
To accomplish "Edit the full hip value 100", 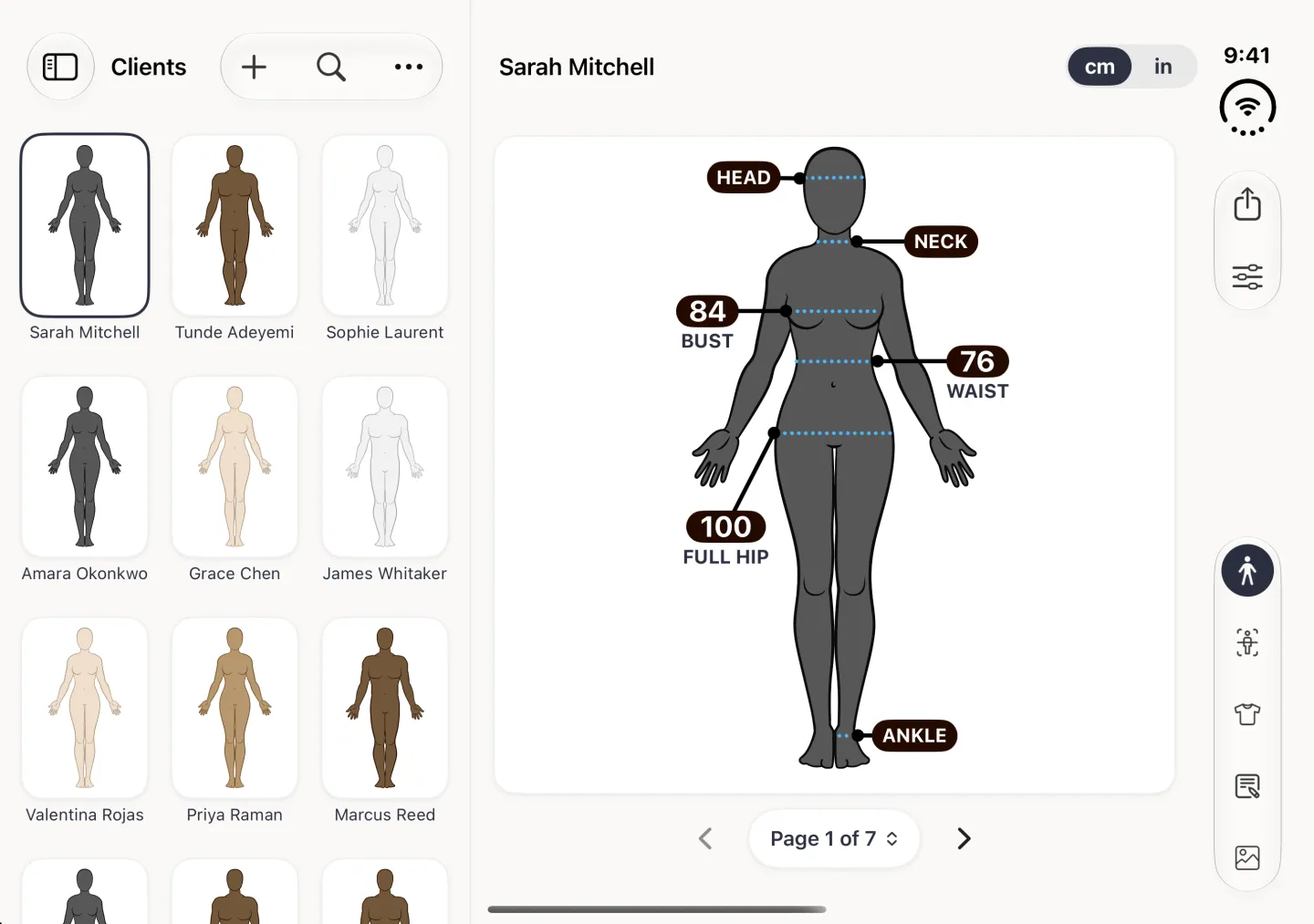I will (x=725, y=526).
